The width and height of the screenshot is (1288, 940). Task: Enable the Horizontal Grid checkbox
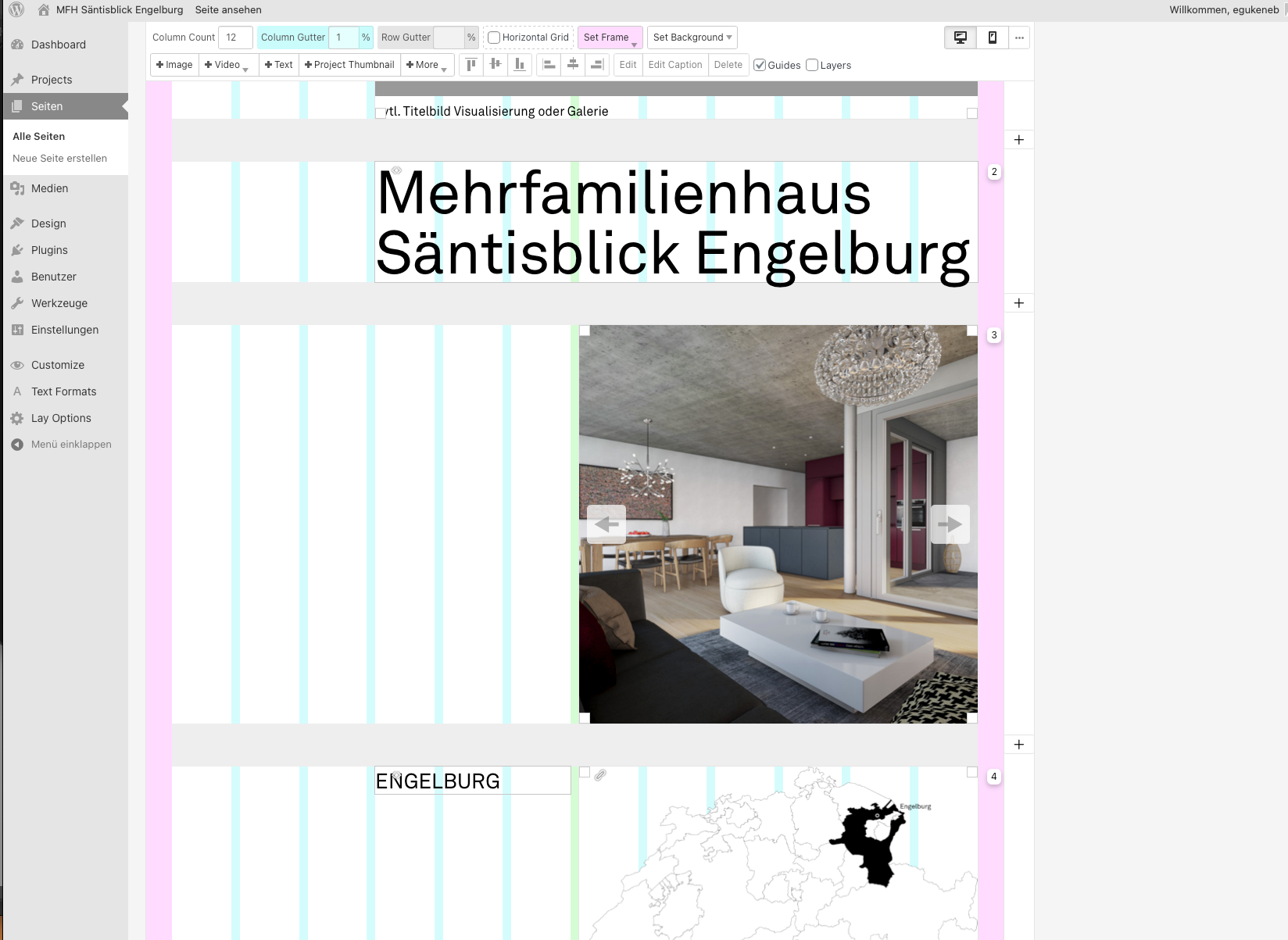tap(494, 38)
